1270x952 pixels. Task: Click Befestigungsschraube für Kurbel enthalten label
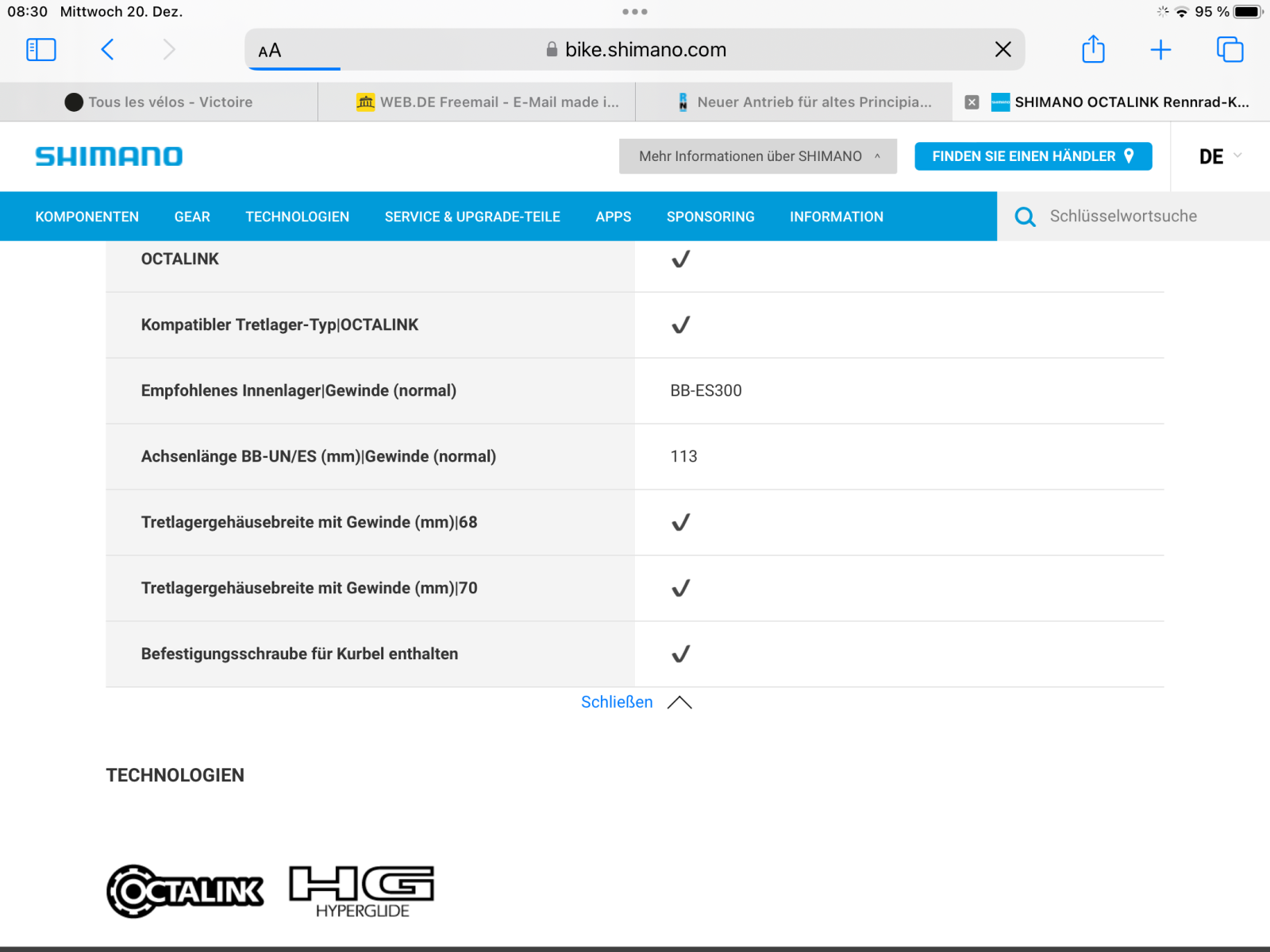click(x=299, y=654)
